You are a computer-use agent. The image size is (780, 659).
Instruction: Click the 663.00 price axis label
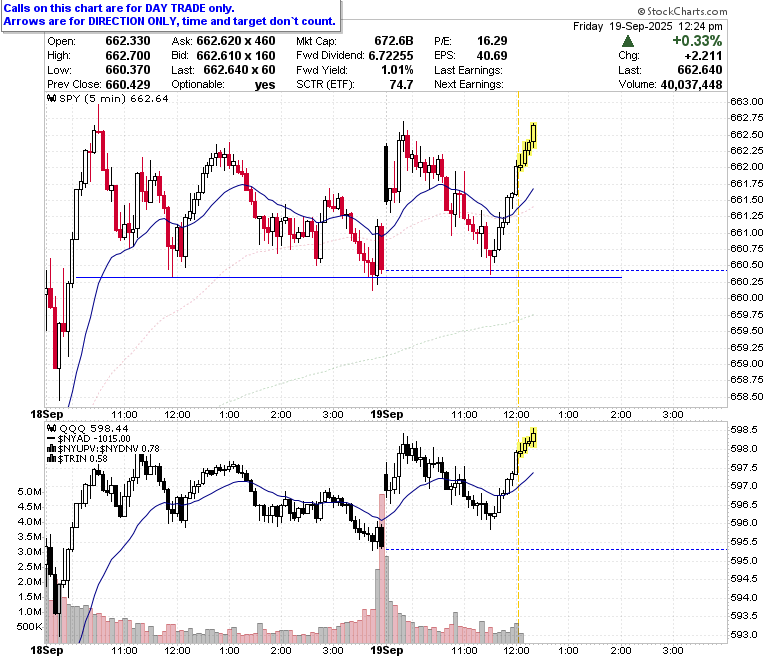(746, 101)
